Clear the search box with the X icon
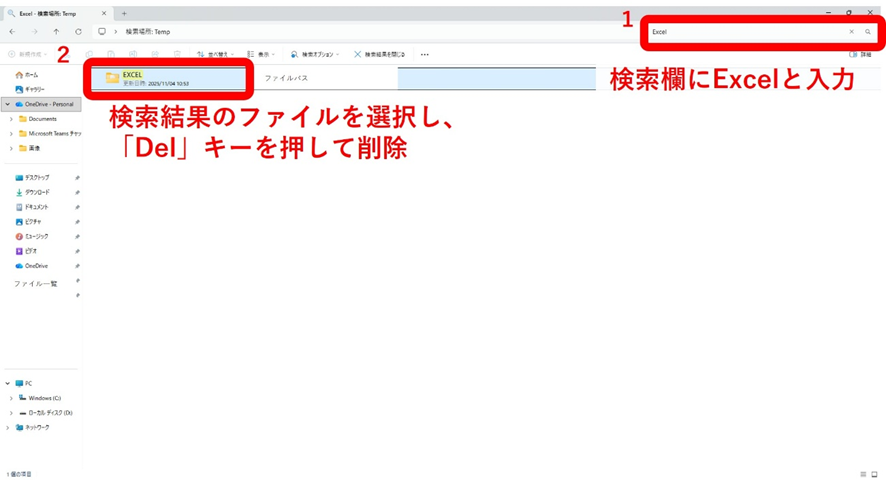Image resolution: width=886 pixels, height=480 pixels. [x=852, y=32]
